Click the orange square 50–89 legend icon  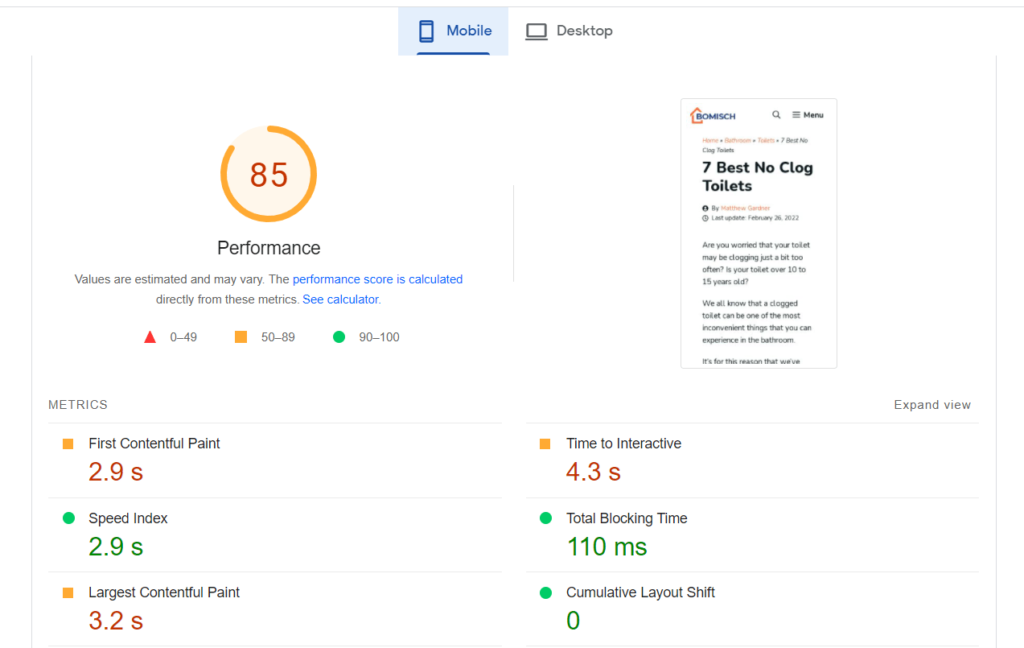pos(241,337)
